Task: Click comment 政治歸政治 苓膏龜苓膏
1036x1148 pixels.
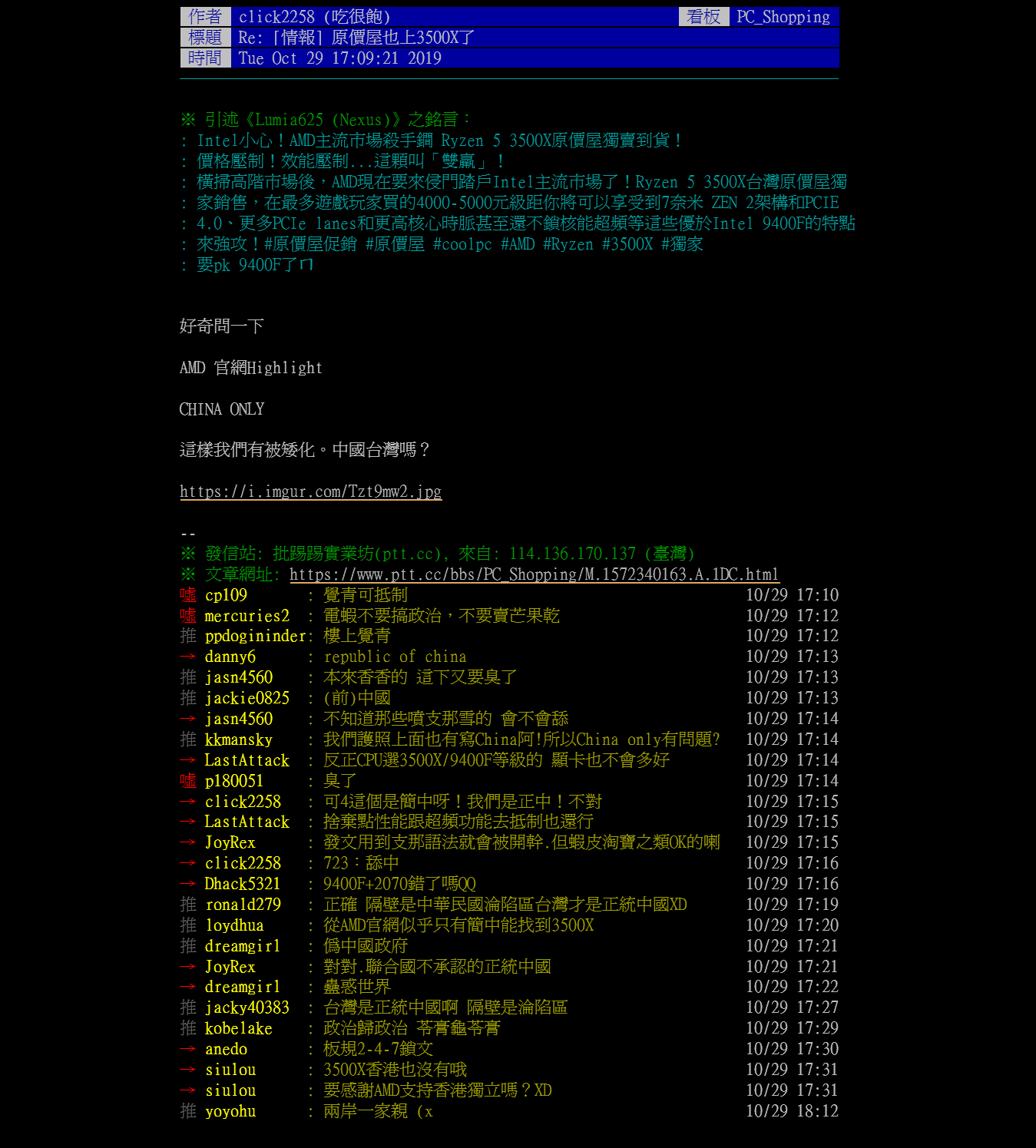Action: point(412,1028)
